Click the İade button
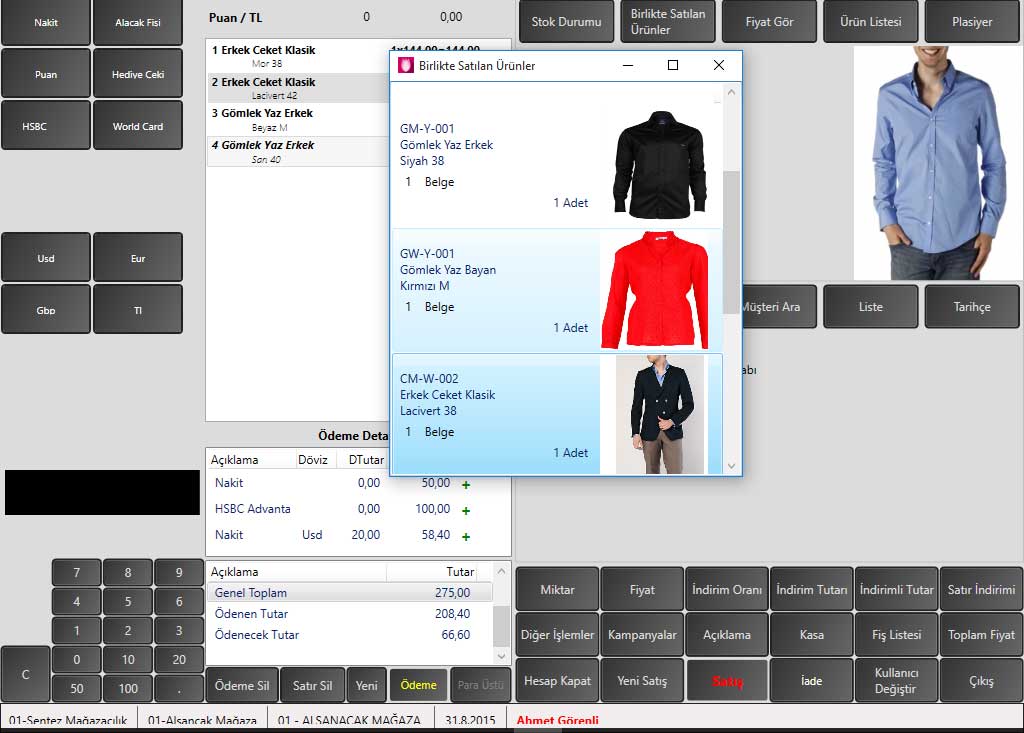Screen dimensions: 1024x733 (x=812, y=681)
